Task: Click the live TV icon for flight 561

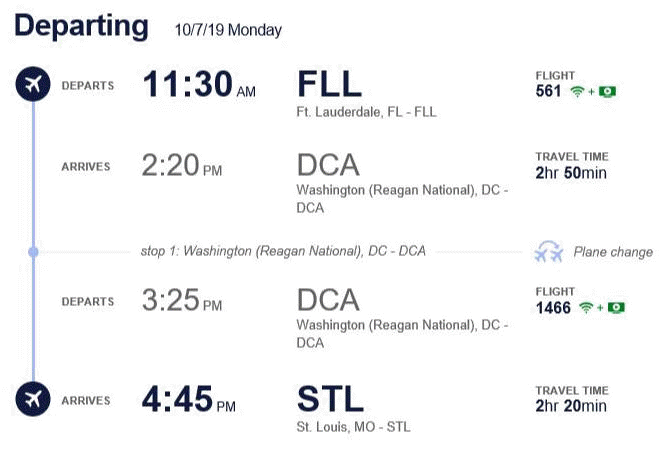Action: click(607, 92)
